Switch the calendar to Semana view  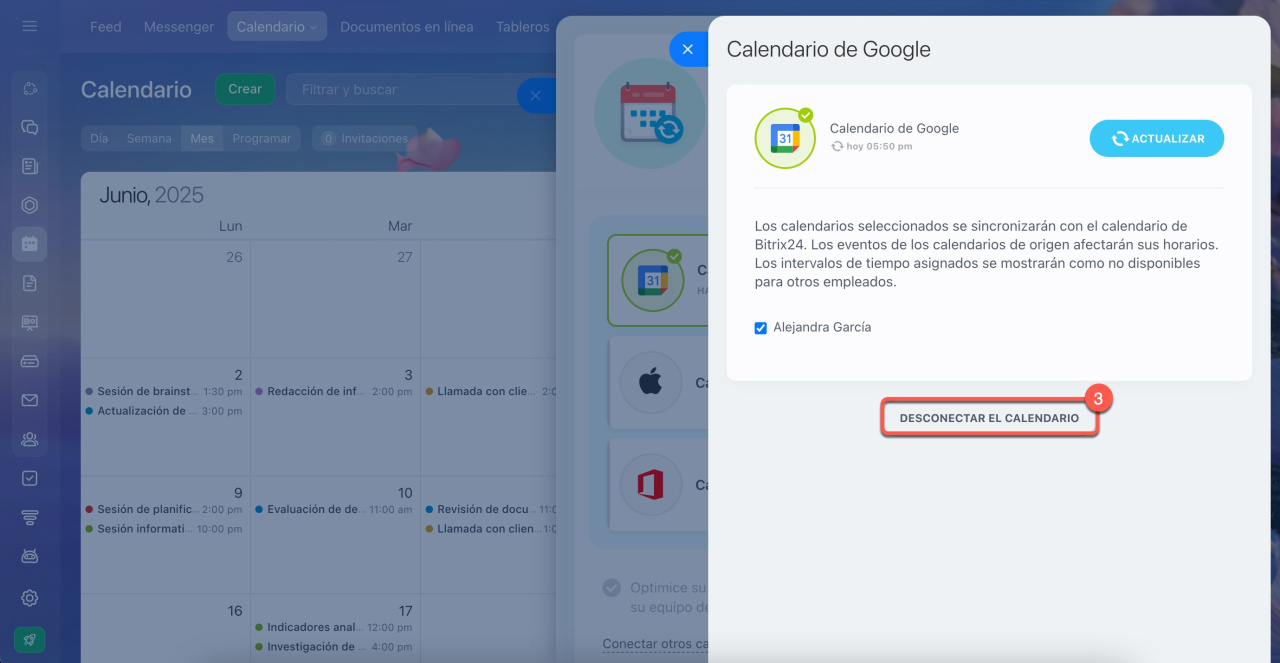(149, 139)
